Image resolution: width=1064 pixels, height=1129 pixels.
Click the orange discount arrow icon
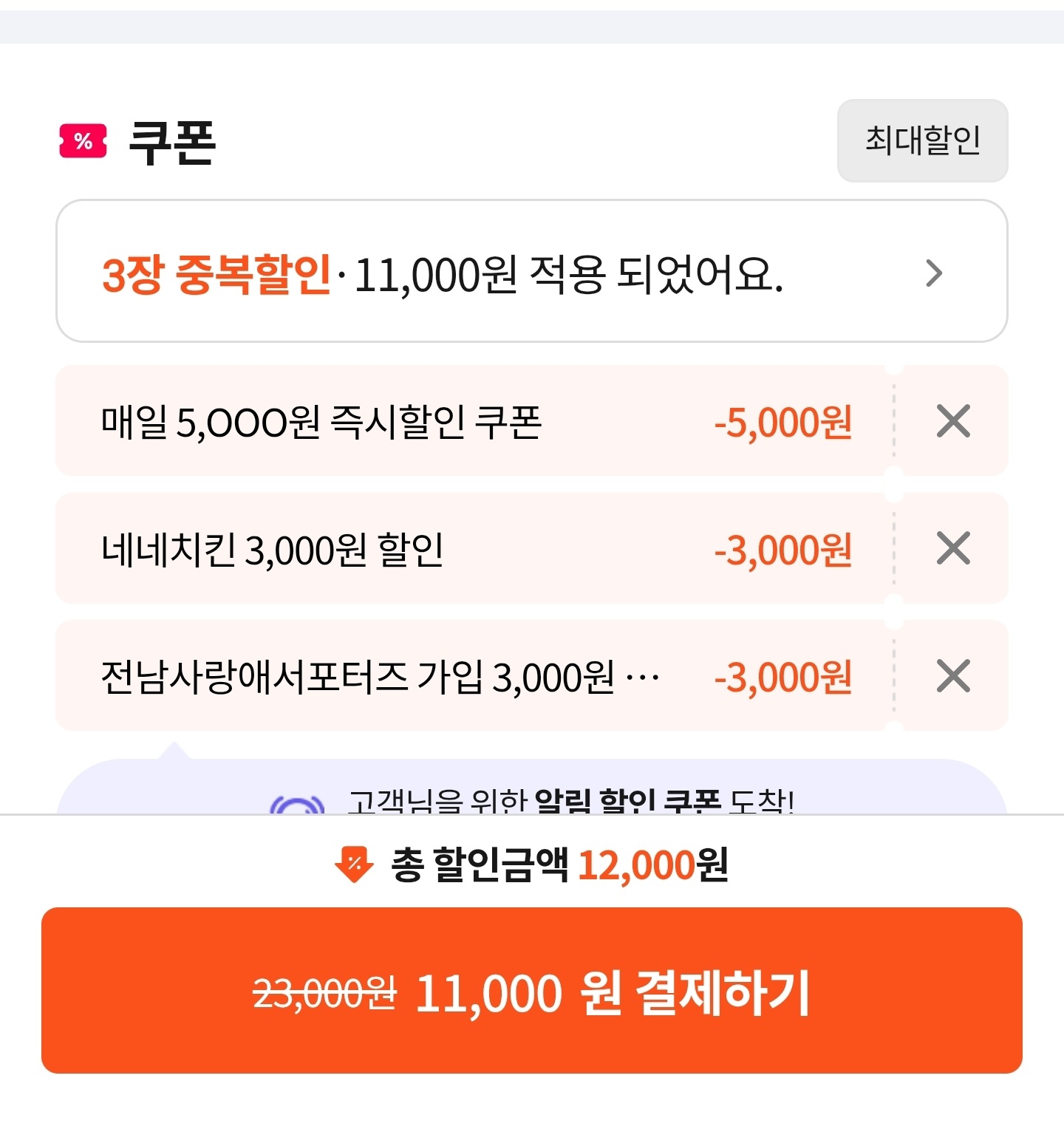tap(354, 864)
